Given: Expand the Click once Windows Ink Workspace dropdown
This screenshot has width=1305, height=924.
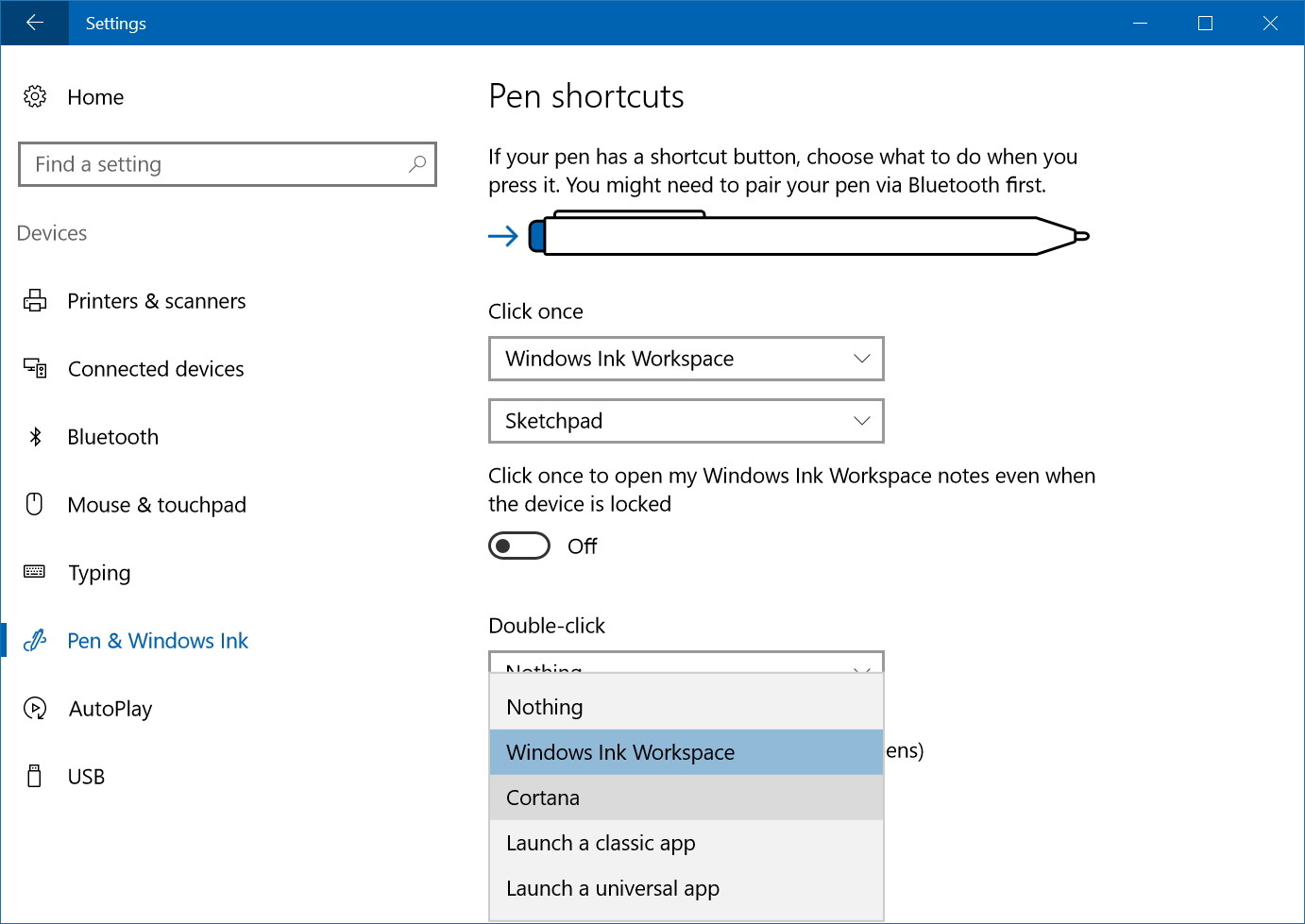Looking at the screenshot, I should (686, 359).
